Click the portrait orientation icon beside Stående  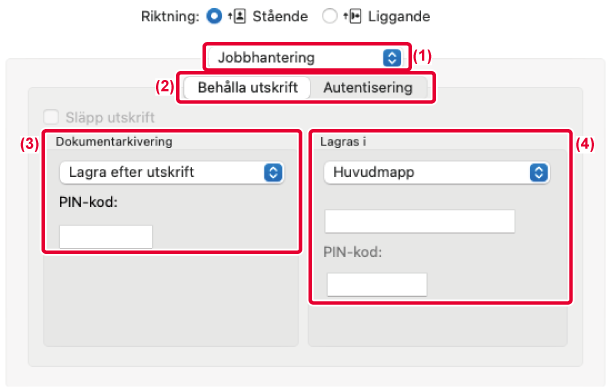[x=237, y=16]
